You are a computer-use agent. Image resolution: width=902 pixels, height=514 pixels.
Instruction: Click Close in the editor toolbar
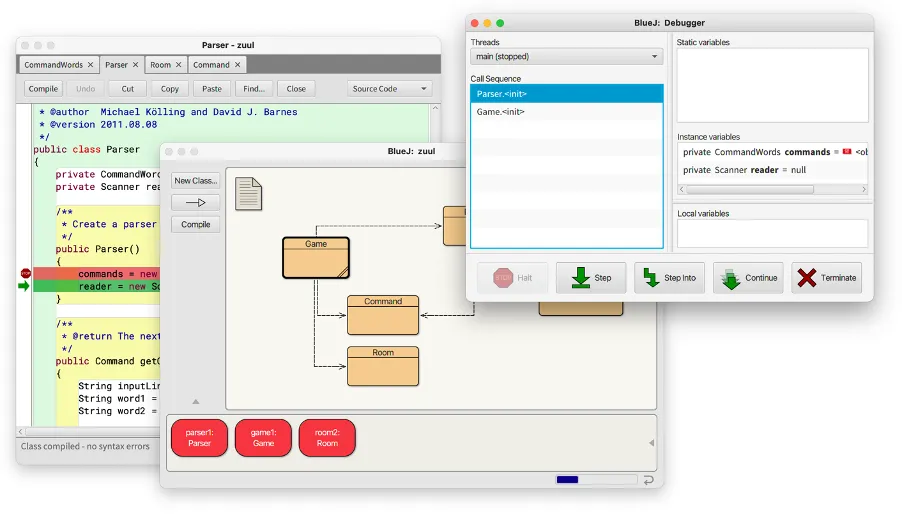coord(296,89)
